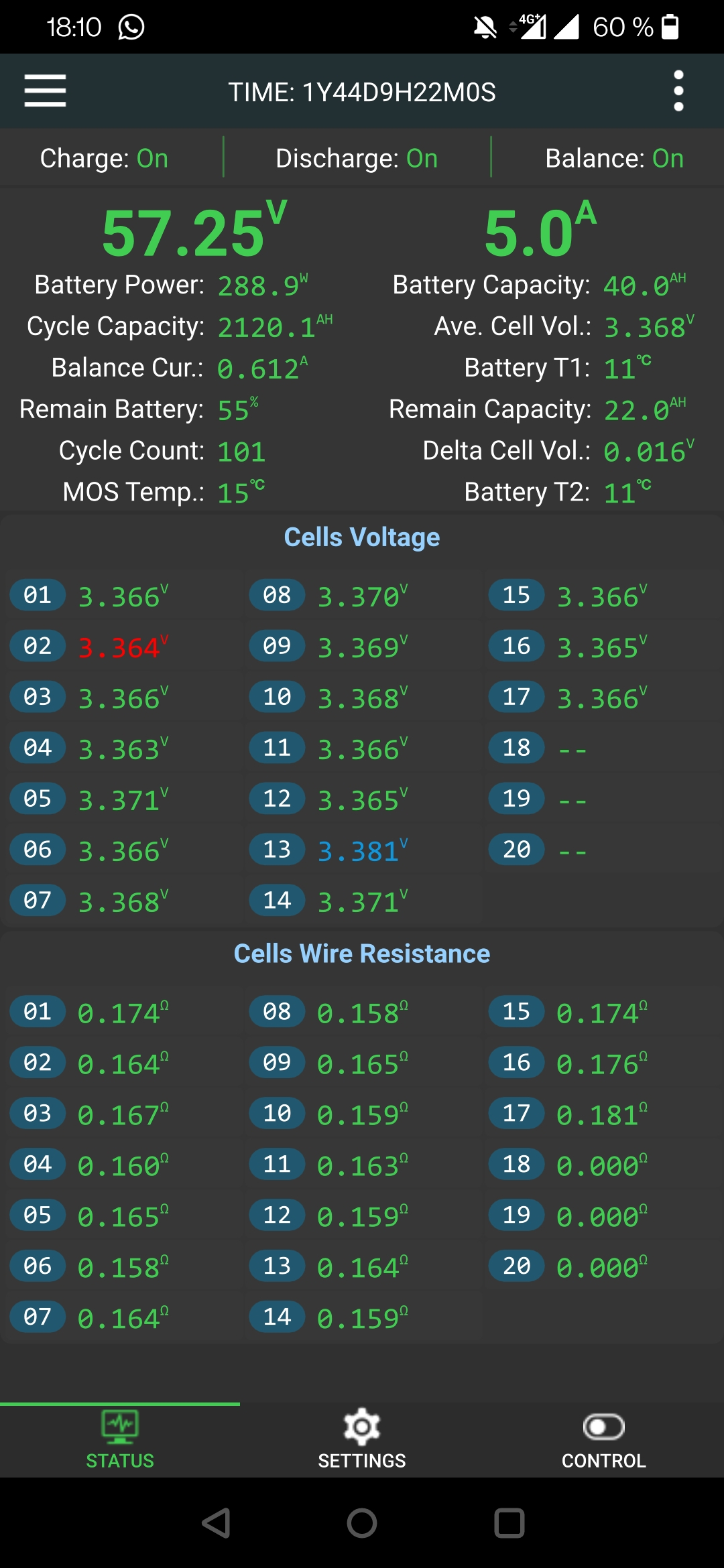Tap the Charge On status indicator
The image size is (724, 1568).
105,159
